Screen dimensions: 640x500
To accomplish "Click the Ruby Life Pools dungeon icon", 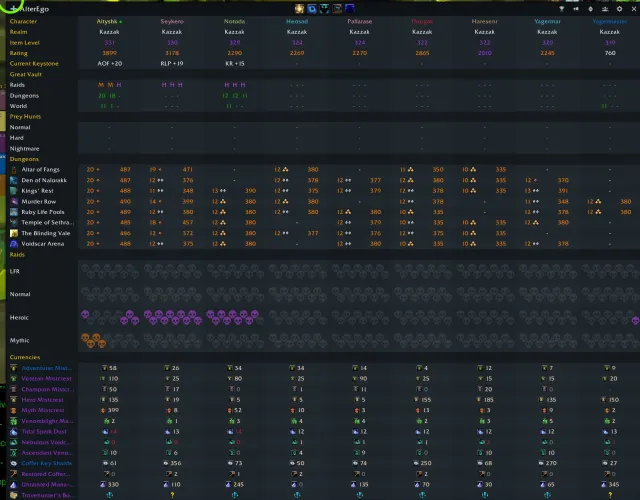I will tap(14, 212).
